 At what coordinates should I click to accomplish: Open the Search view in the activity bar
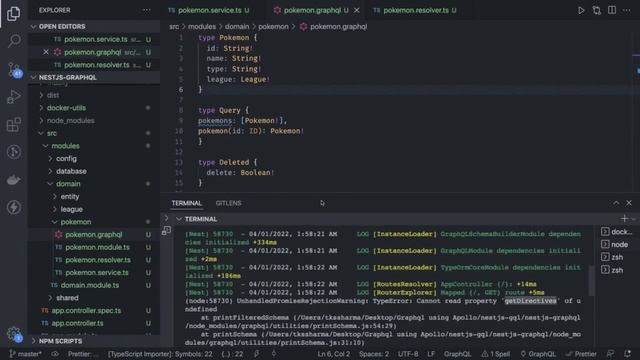click(x=14, y=41)
